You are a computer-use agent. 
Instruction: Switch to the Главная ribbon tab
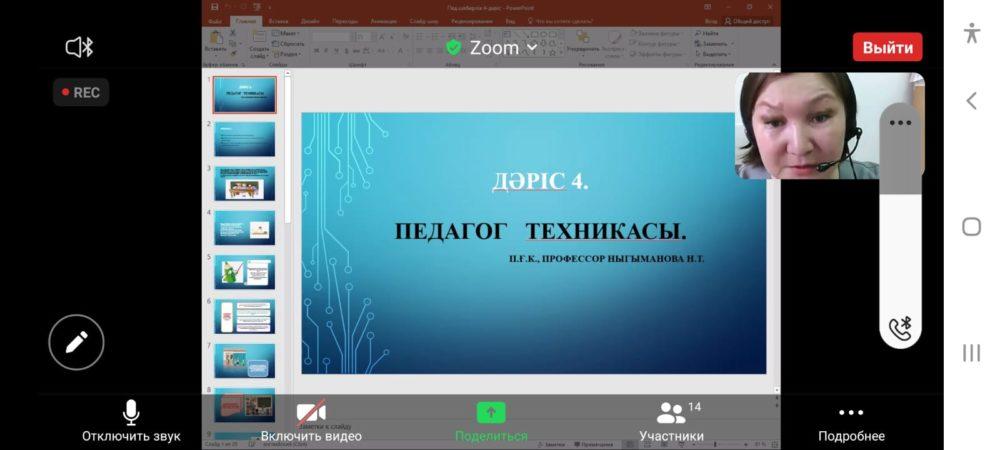tap(246, 22)
